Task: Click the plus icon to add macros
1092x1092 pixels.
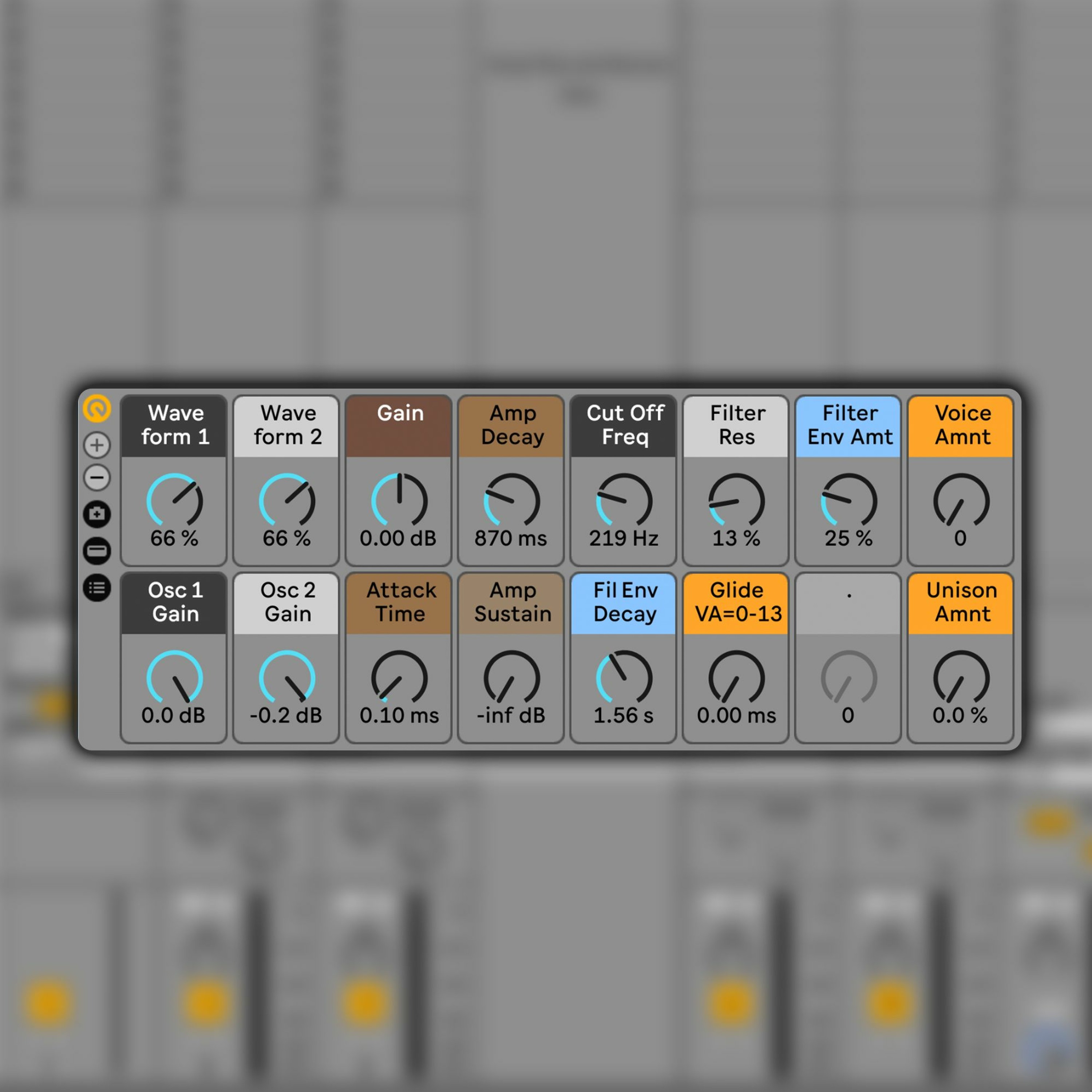Action: click(97, 445)
